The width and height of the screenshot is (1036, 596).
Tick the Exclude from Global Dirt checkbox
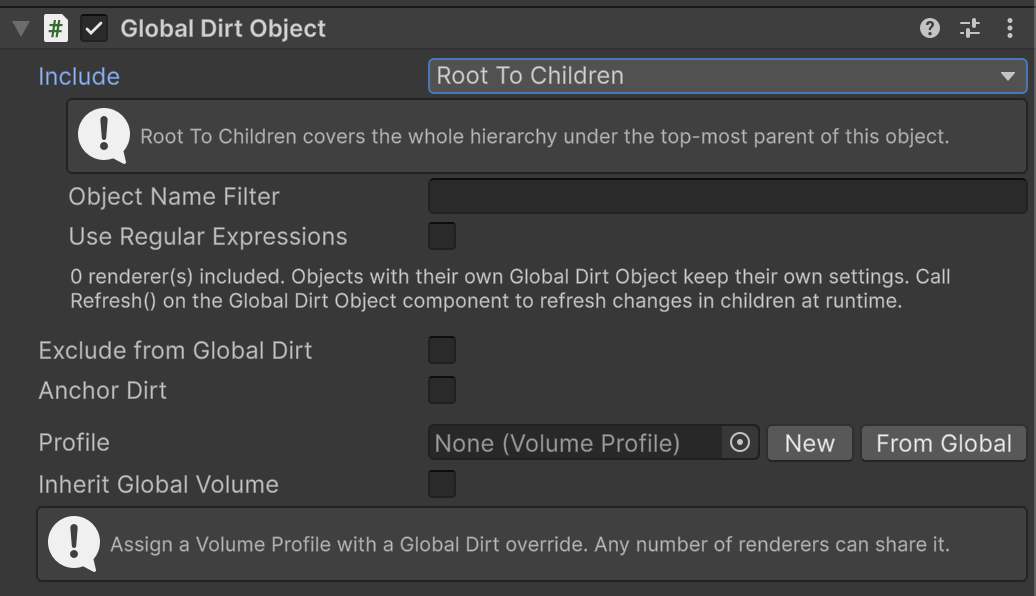point(442,350)
